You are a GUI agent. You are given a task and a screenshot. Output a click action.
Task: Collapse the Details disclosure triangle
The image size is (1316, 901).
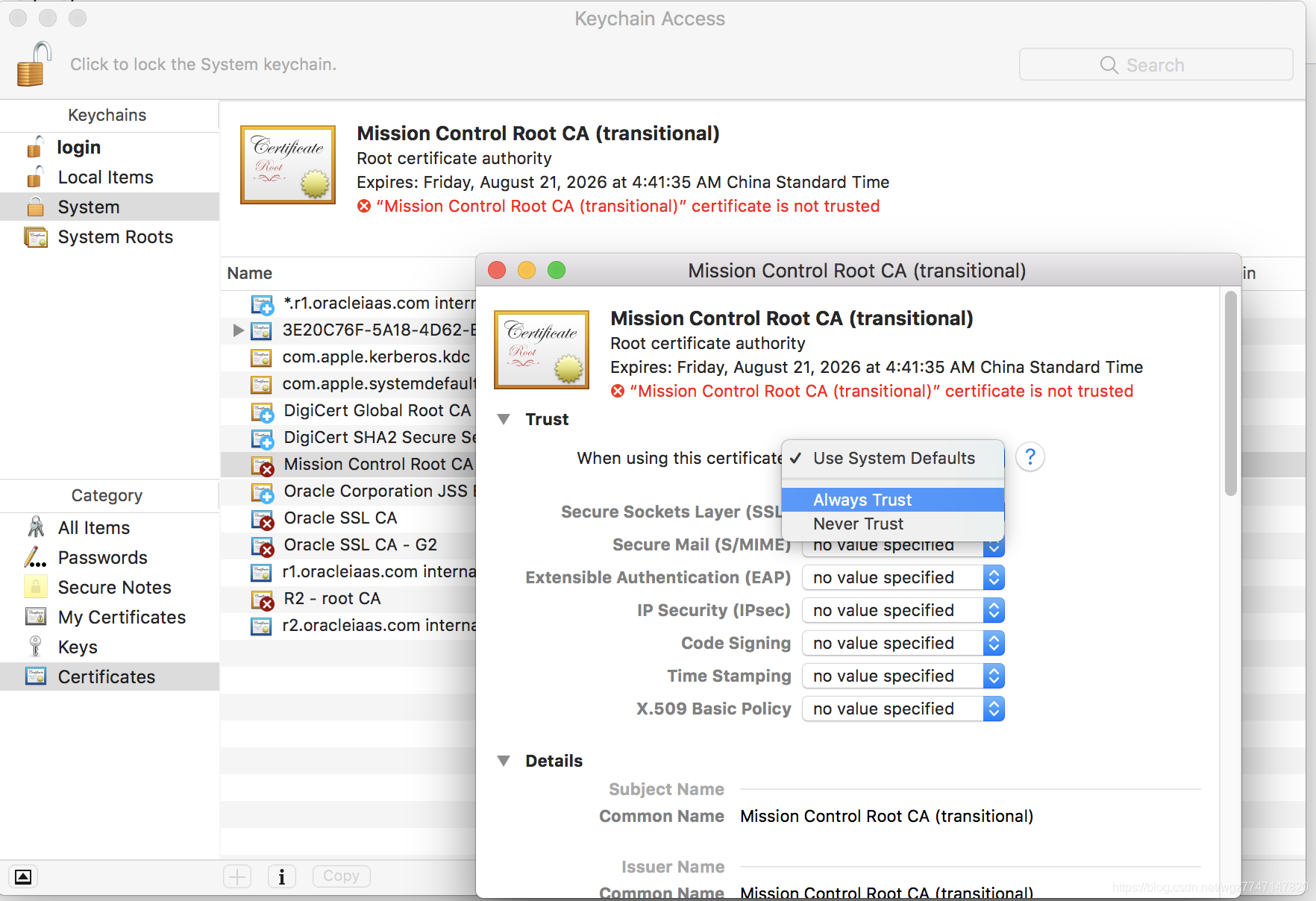[x=504, y=760]
